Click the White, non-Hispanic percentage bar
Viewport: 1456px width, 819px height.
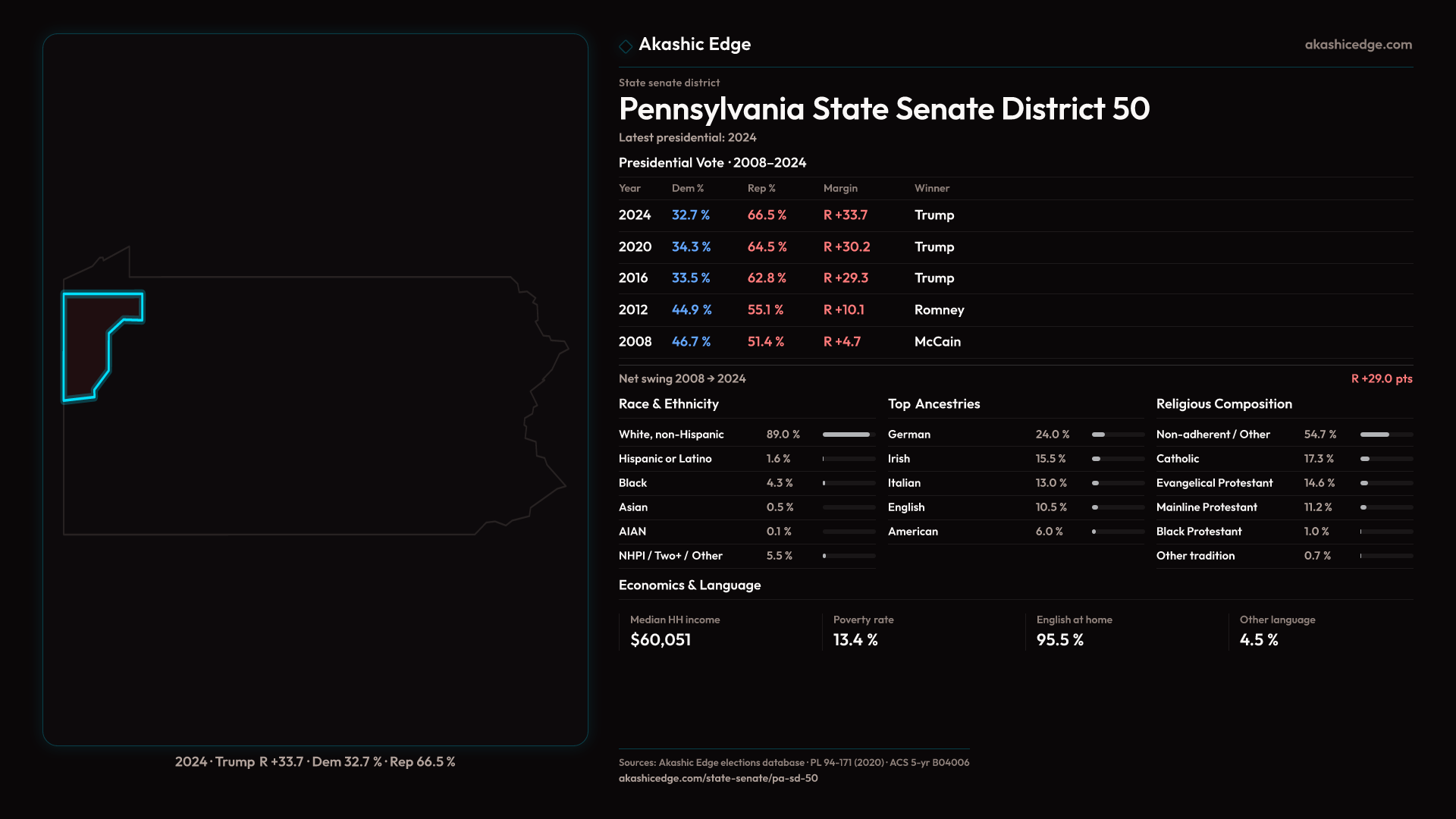(x=848, y=435)
